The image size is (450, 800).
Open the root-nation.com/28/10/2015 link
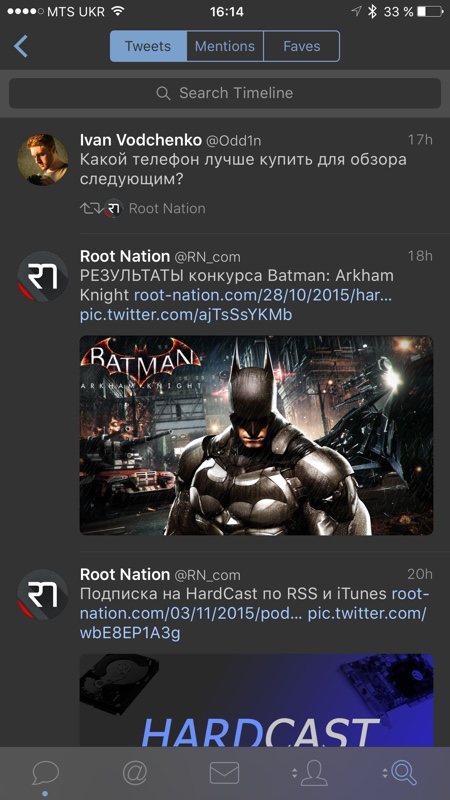click(263, 295)
